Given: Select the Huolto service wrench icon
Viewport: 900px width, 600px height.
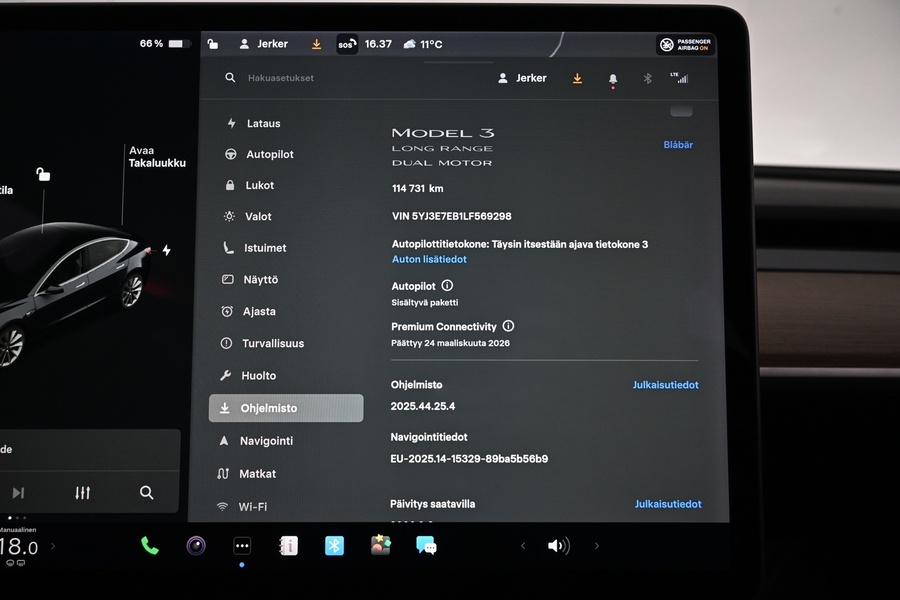Looking at the screenshot, I should click(x=228, y=375).
